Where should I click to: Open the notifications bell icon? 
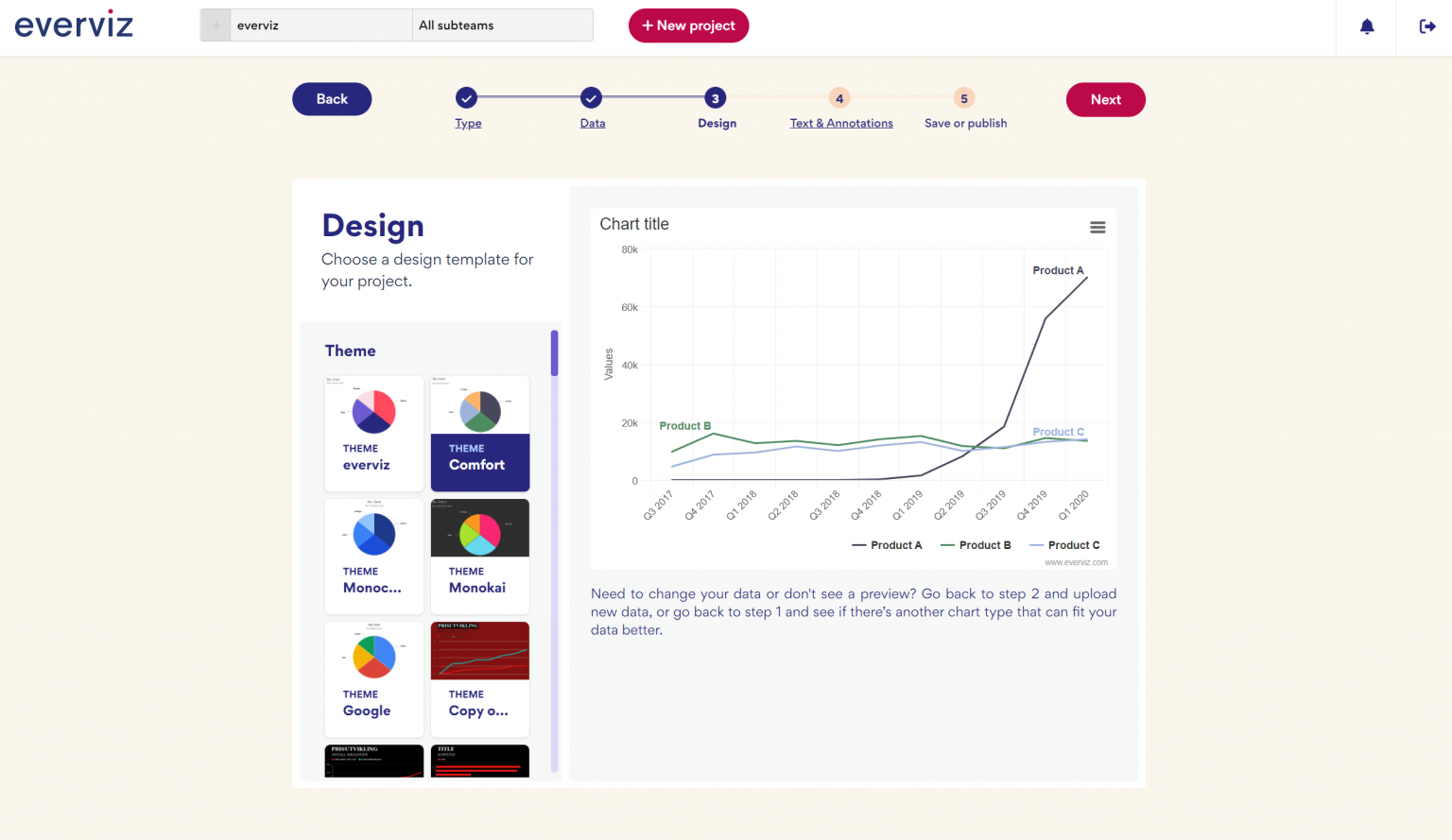point(1366,26)
